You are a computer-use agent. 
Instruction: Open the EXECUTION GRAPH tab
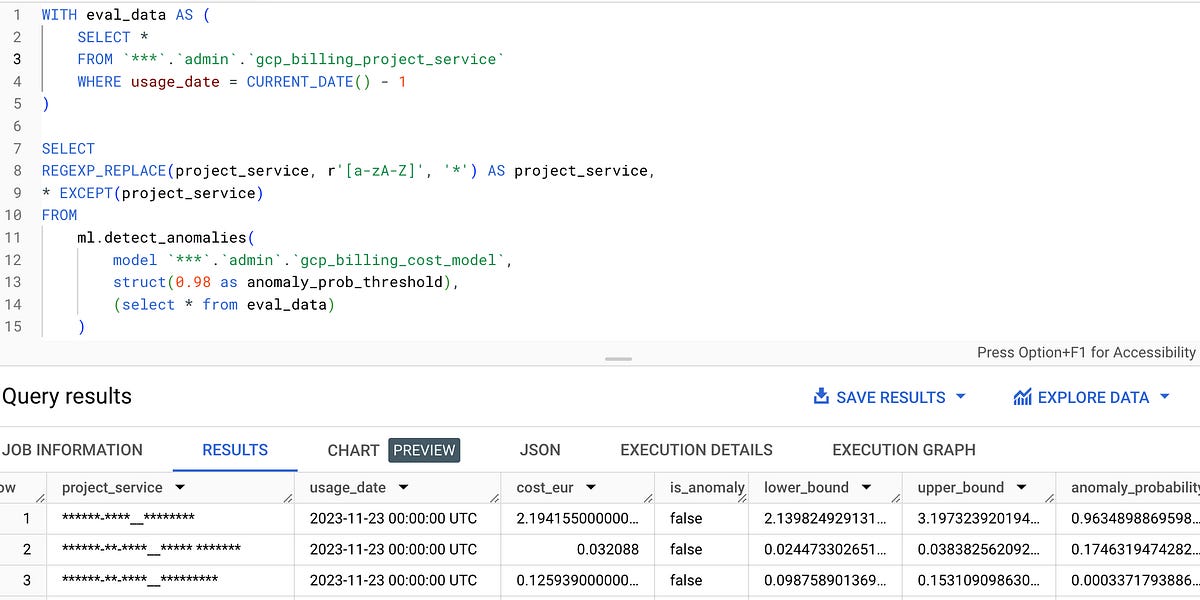[903, 450]
